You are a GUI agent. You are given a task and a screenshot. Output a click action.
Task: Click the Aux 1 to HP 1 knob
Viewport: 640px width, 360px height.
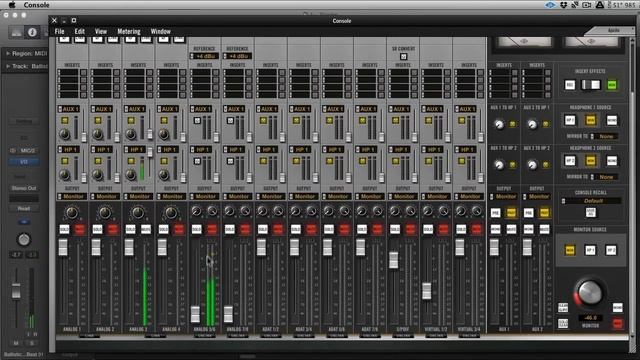tap(499, 124)
